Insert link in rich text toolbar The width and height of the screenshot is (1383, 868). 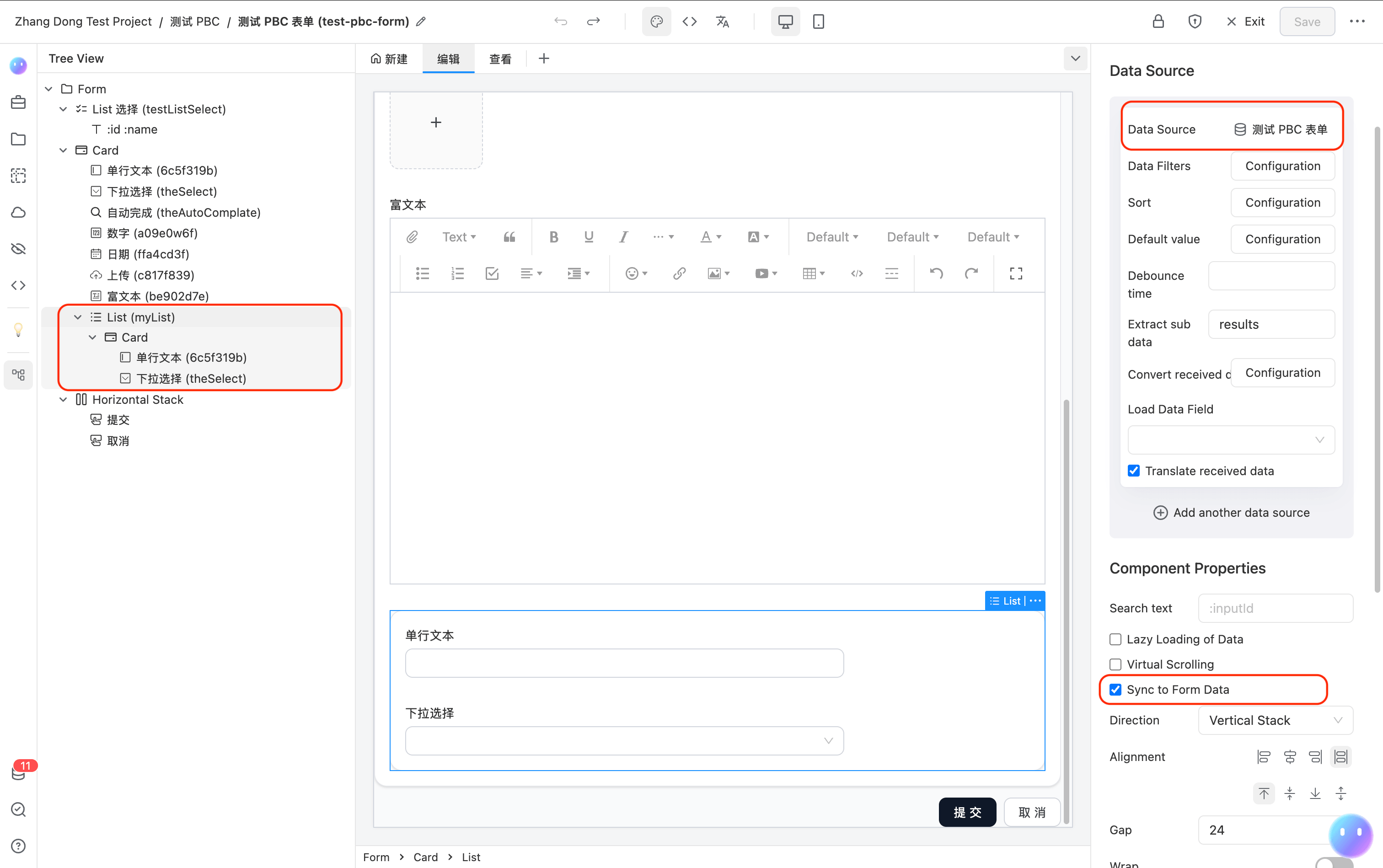pos(679,274)
